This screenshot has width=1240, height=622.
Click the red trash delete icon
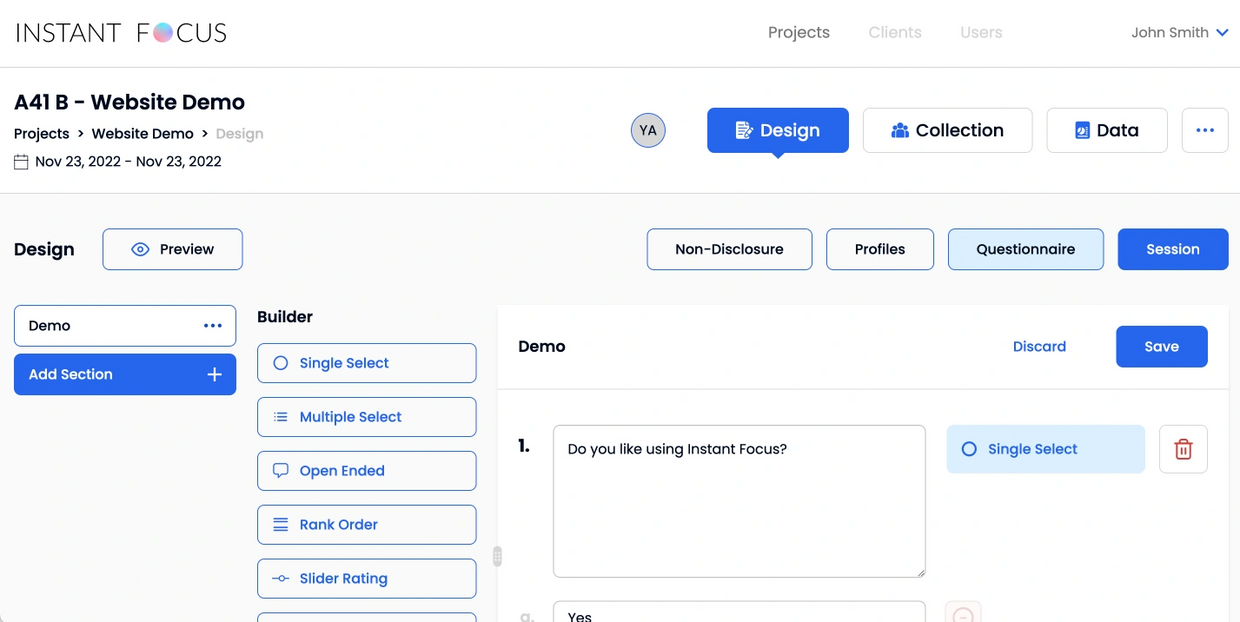(x=1183, y=449)
